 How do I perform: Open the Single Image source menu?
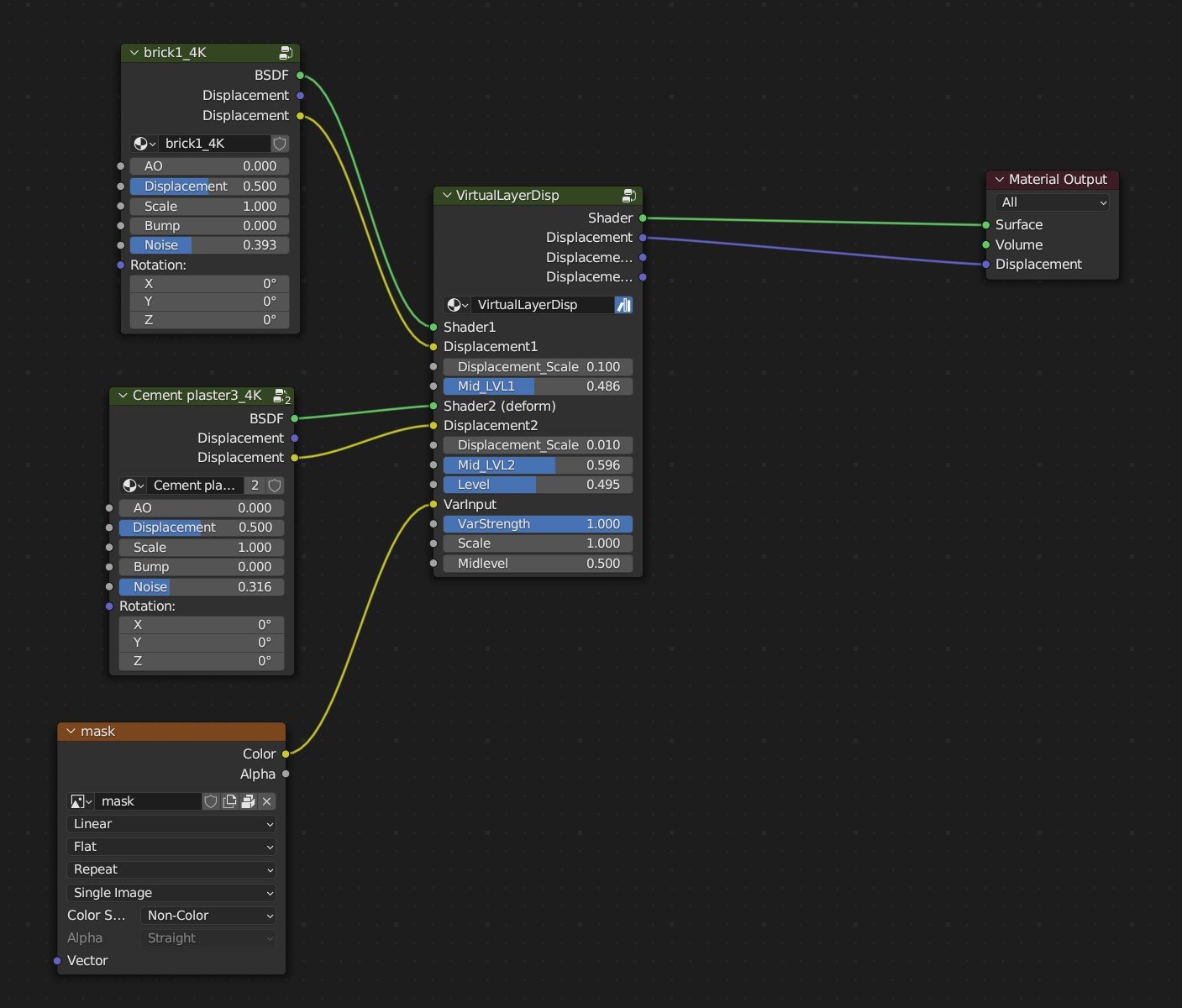point(171,892)
